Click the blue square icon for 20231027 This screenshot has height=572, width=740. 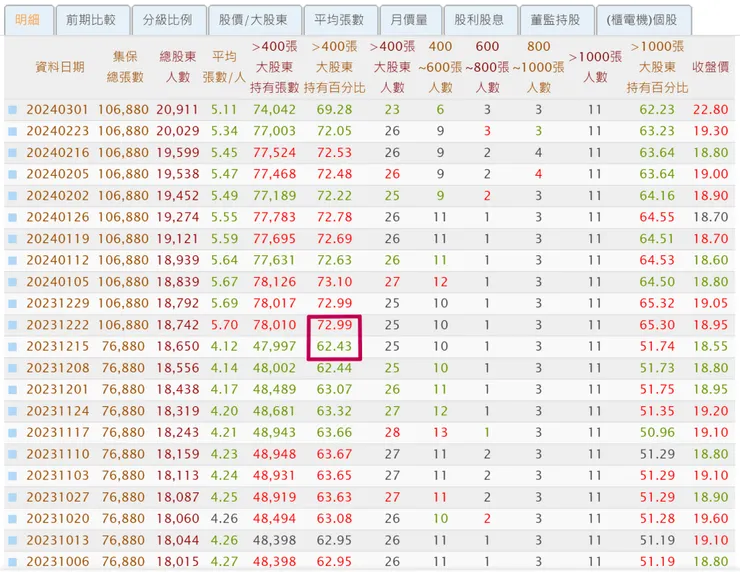pos(13,497)
